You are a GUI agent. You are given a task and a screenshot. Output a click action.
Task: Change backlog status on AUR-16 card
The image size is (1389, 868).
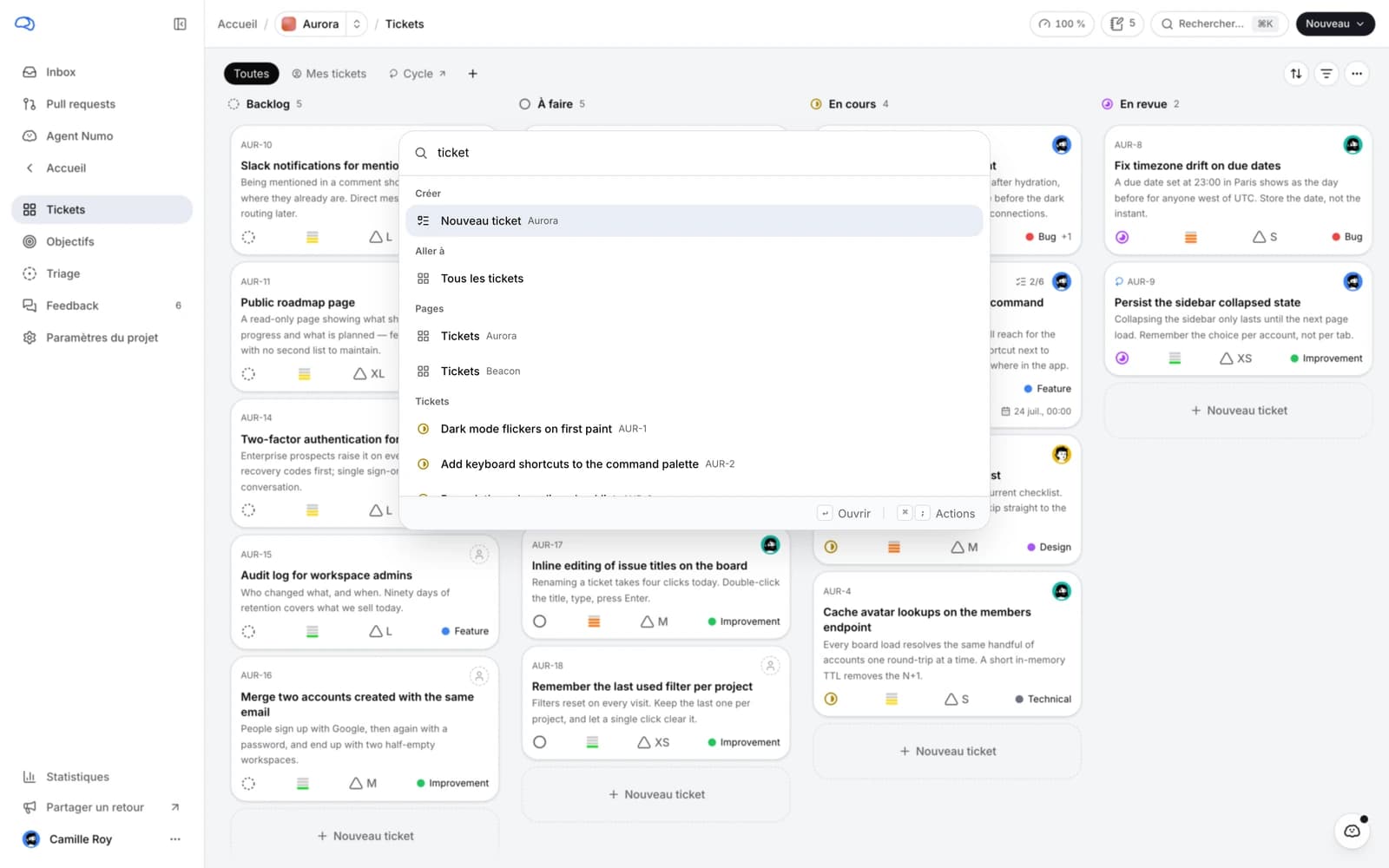click(x=248, y=783)
